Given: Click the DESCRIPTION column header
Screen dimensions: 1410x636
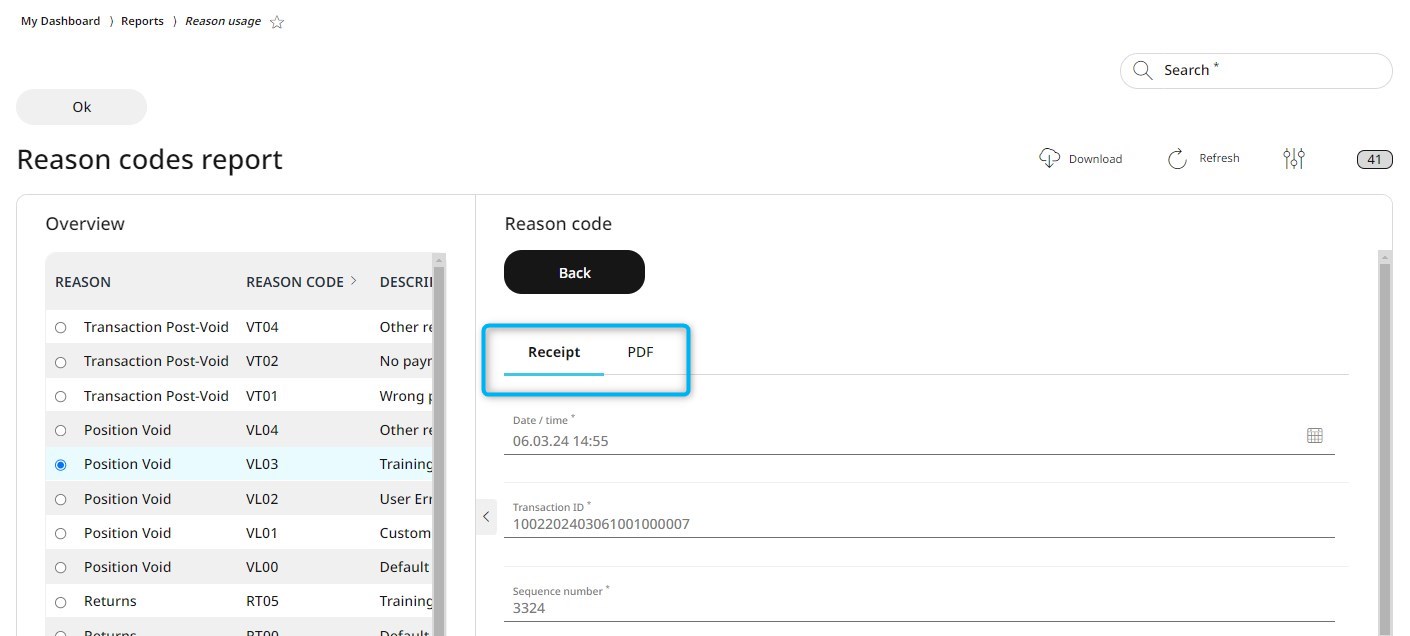Looking at the screenshot, I should pos(406,282).
